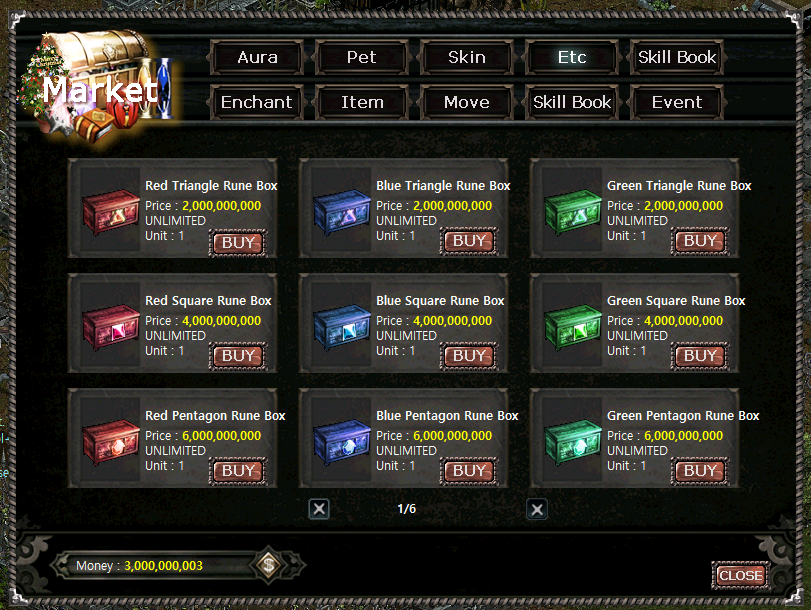This screenshot has height=610, width=811.
Task: Click the next page X button
Action: [x=537, y=510]
